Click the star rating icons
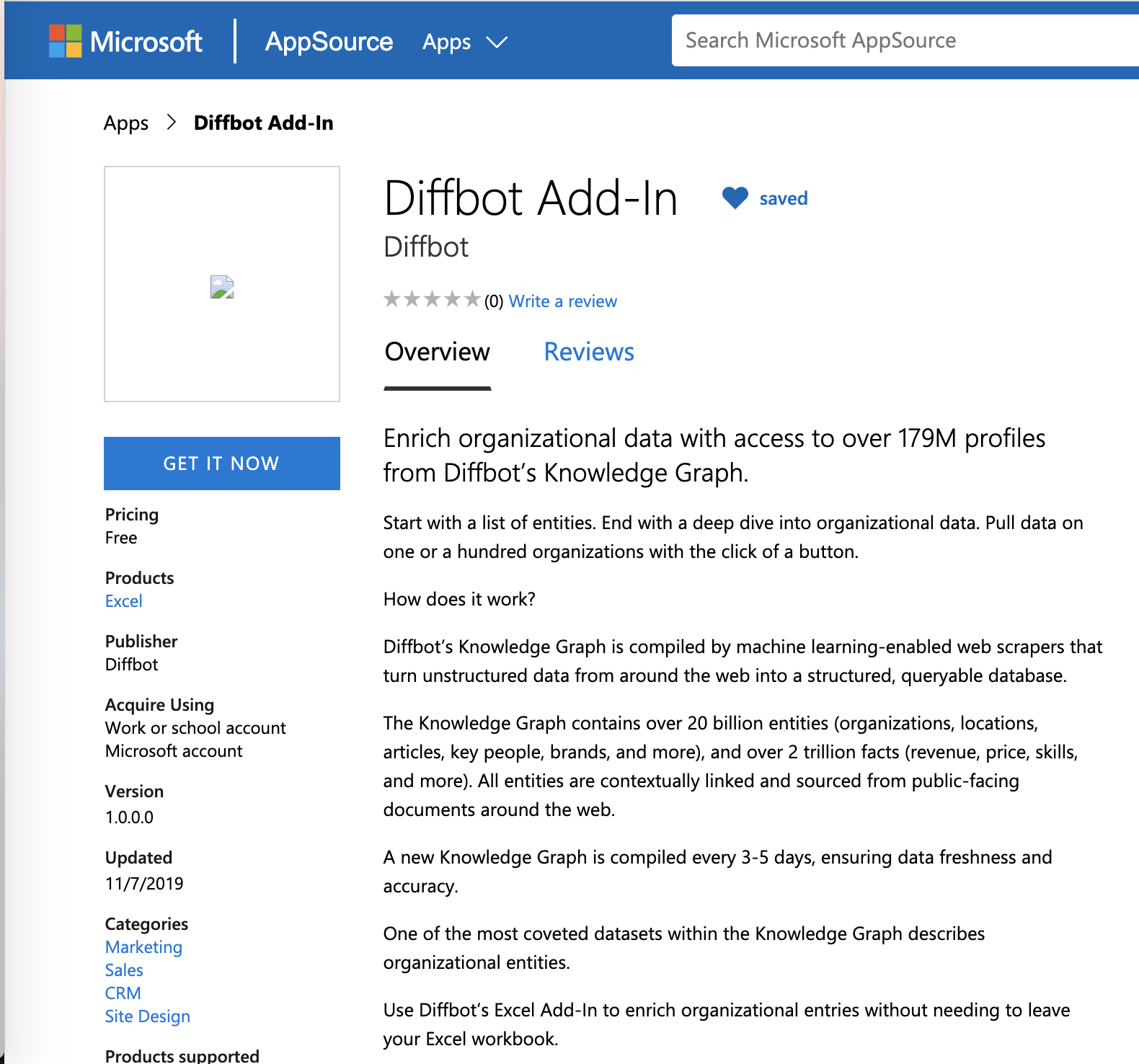The width and height of the screenshot is (1139, 1064). click(432, 299)
